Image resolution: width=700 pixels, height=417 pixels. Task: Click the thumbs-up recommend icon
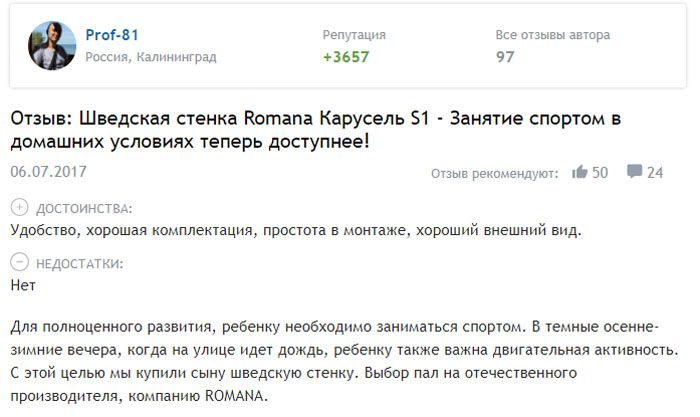coord(579,172)
